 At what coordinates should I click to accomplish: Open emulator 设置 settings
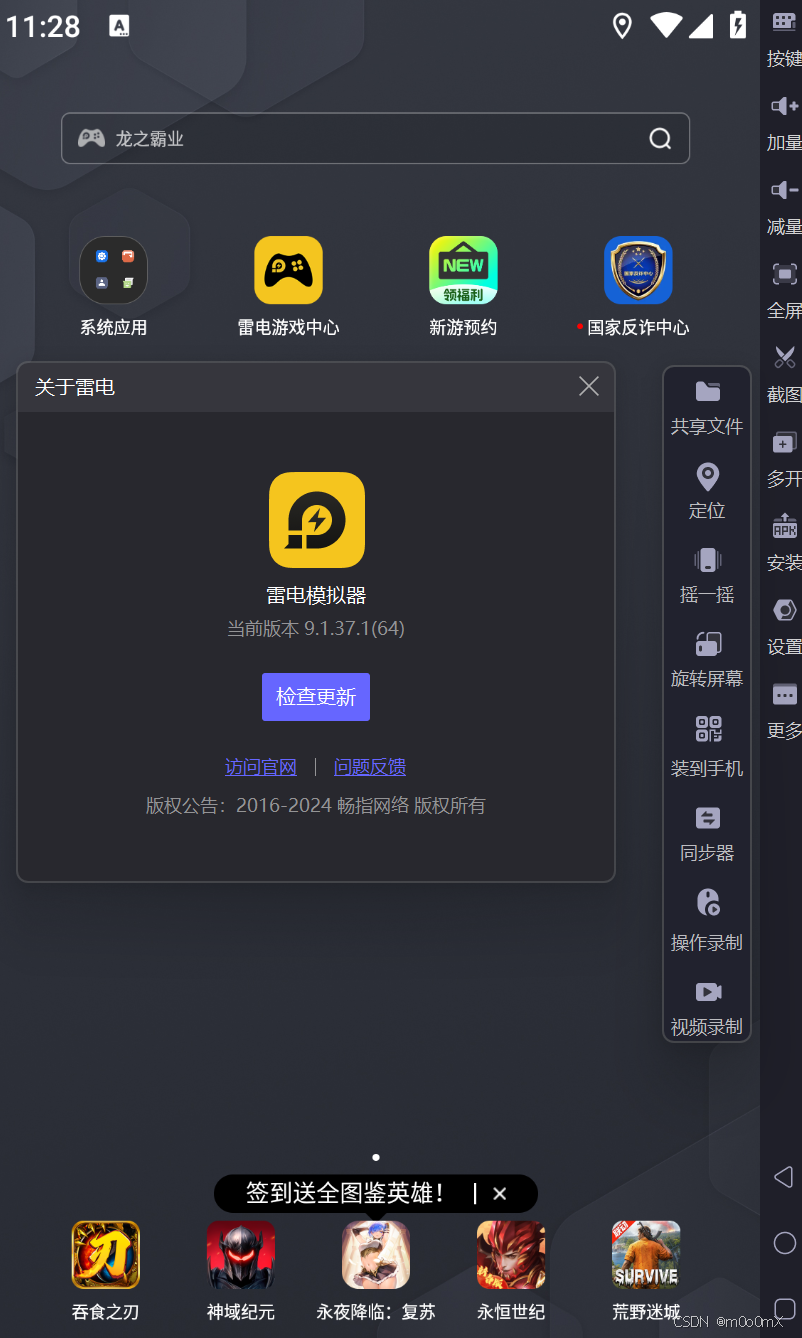[x=785, y=627]
